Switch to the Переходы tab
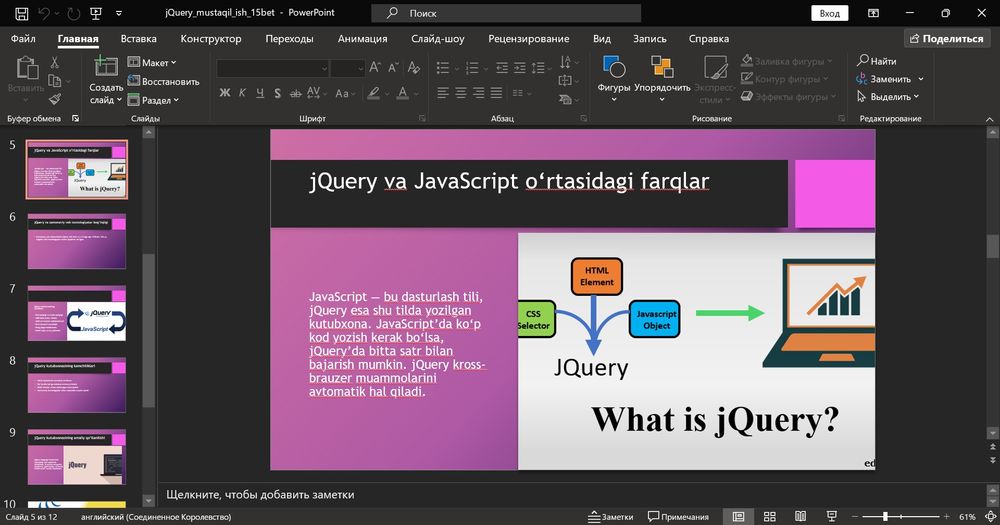This screenshot has height=525, width=1000. 290,38
